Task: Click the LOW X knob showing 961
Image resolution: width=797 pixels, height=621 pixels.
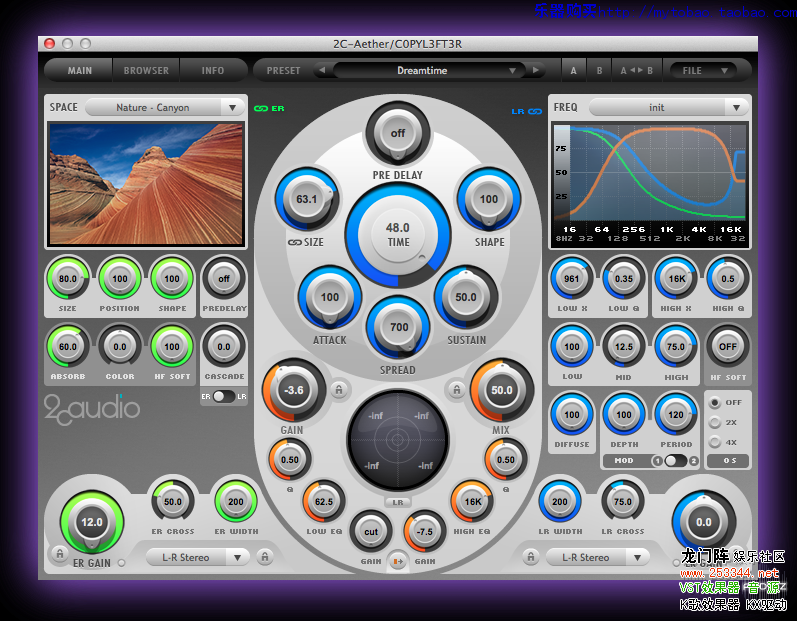Action: pos(571,278)
